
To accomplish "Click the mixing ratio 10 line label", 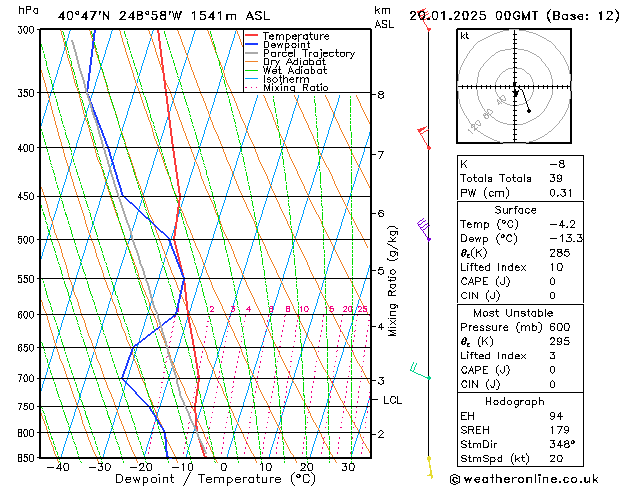I will click(x=304, y=309).
